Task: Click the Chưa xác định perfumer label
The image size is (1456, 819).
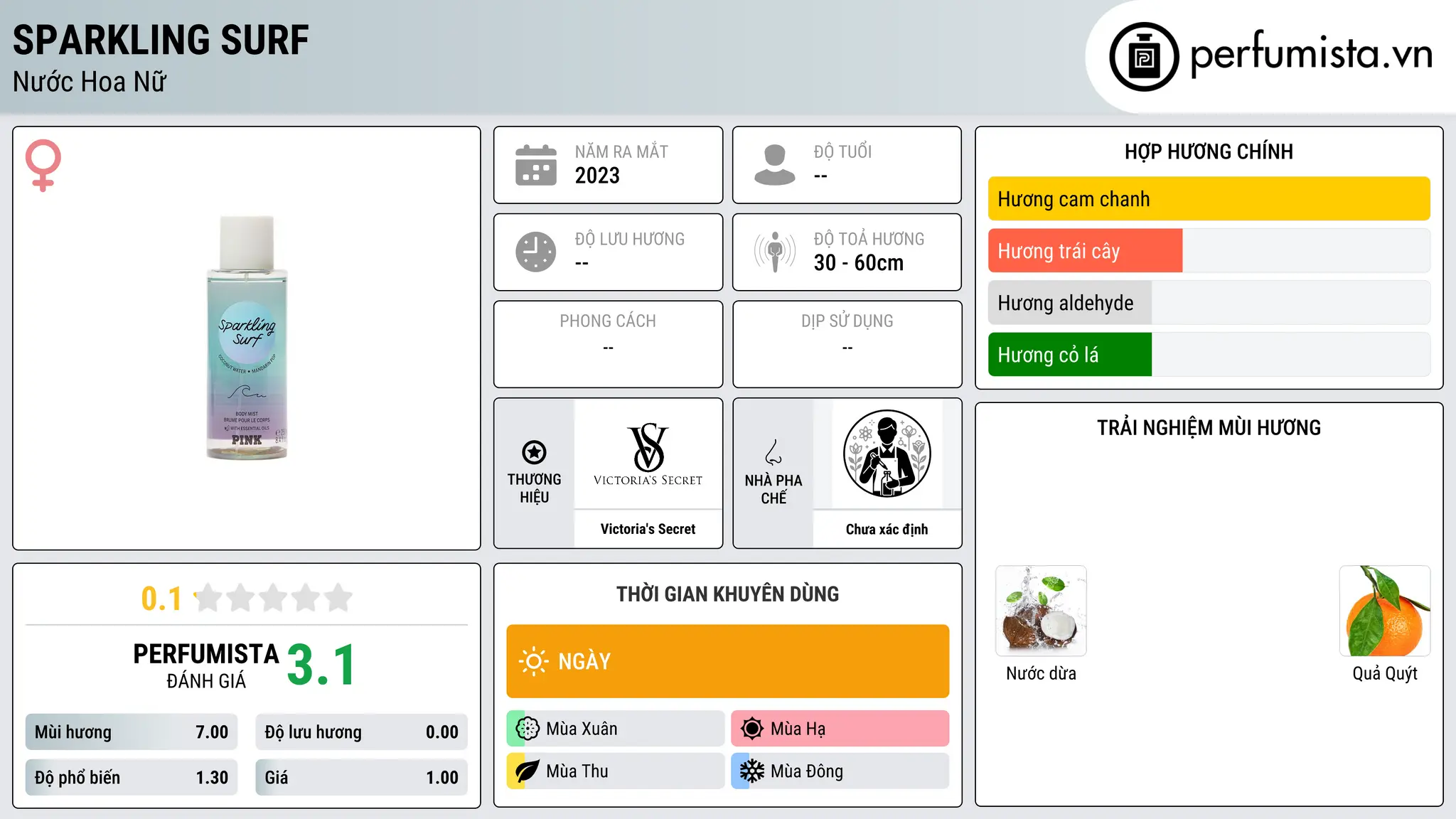Action: [x=887, y=529]
